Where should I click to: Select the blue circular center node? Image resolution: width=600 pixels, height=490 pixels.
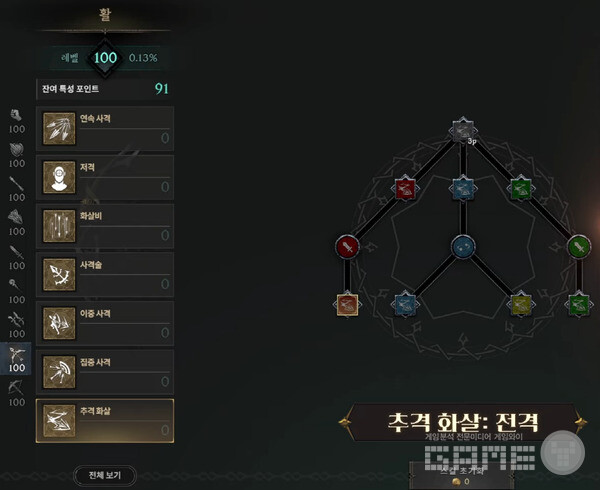(x=463, y=247)
